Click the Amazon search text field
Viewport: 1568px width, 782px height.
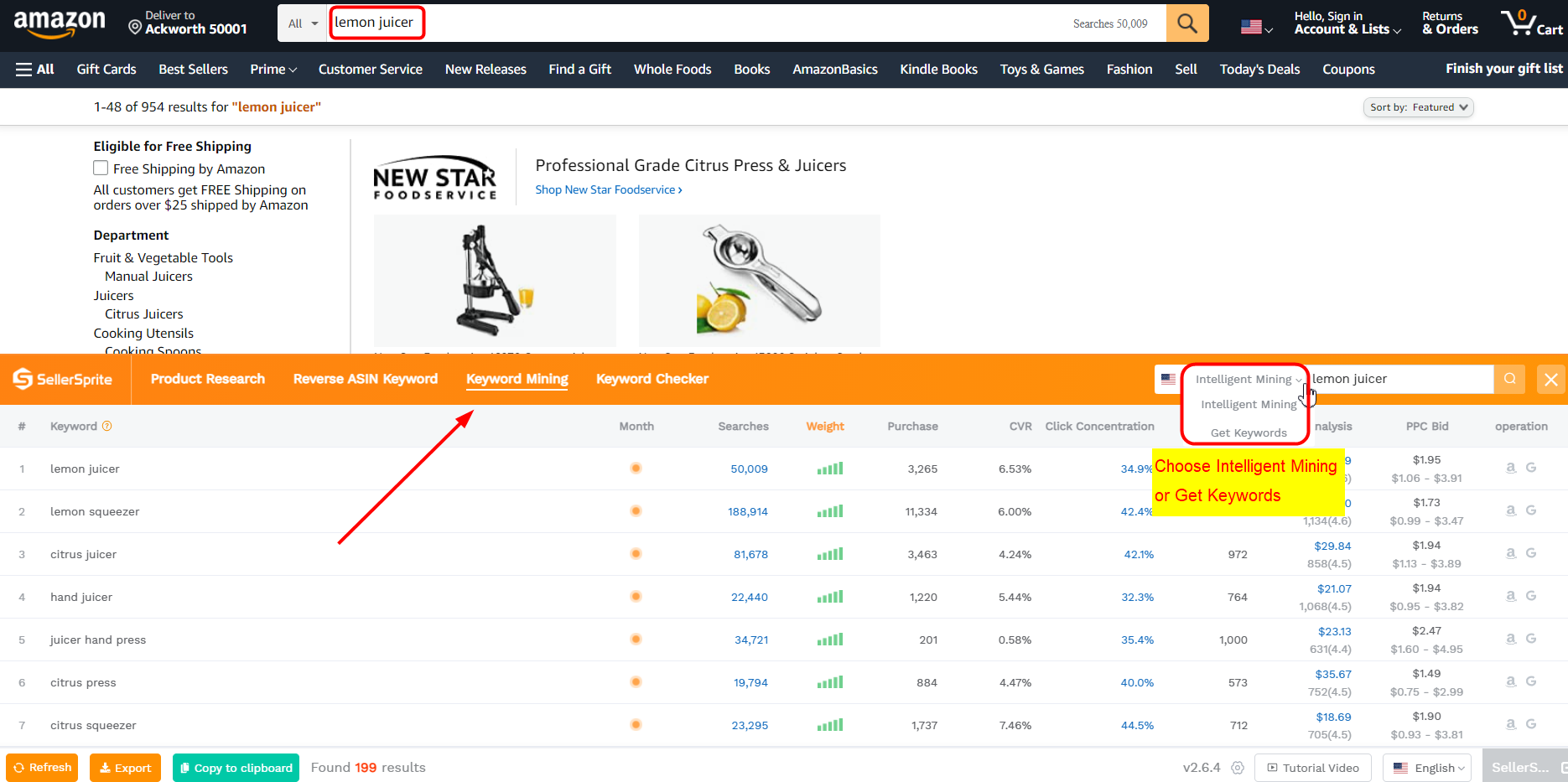point(746,23)
